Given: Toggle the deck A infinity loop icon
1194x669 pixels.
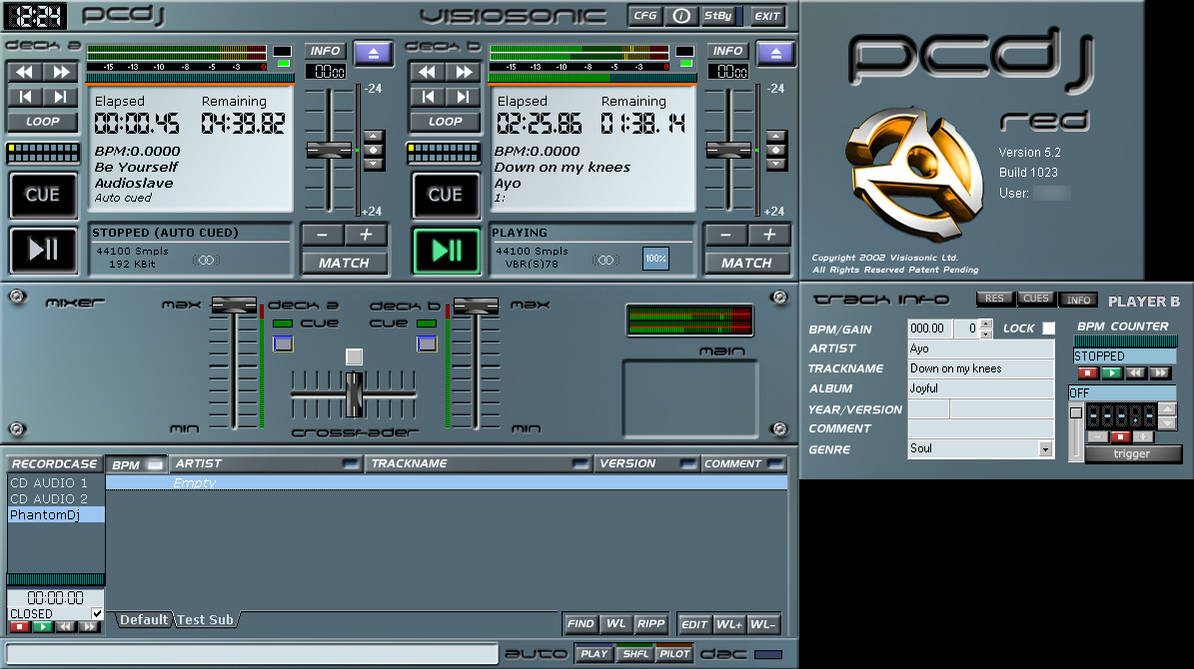Looking at the screenshot, I should click(205, 260).
